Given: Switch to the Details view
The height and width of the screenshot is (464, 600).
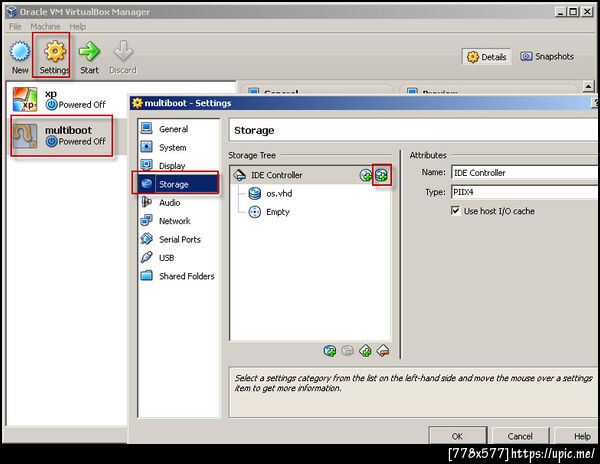Looking at the screenshot, I should click(x=486, y=57).
